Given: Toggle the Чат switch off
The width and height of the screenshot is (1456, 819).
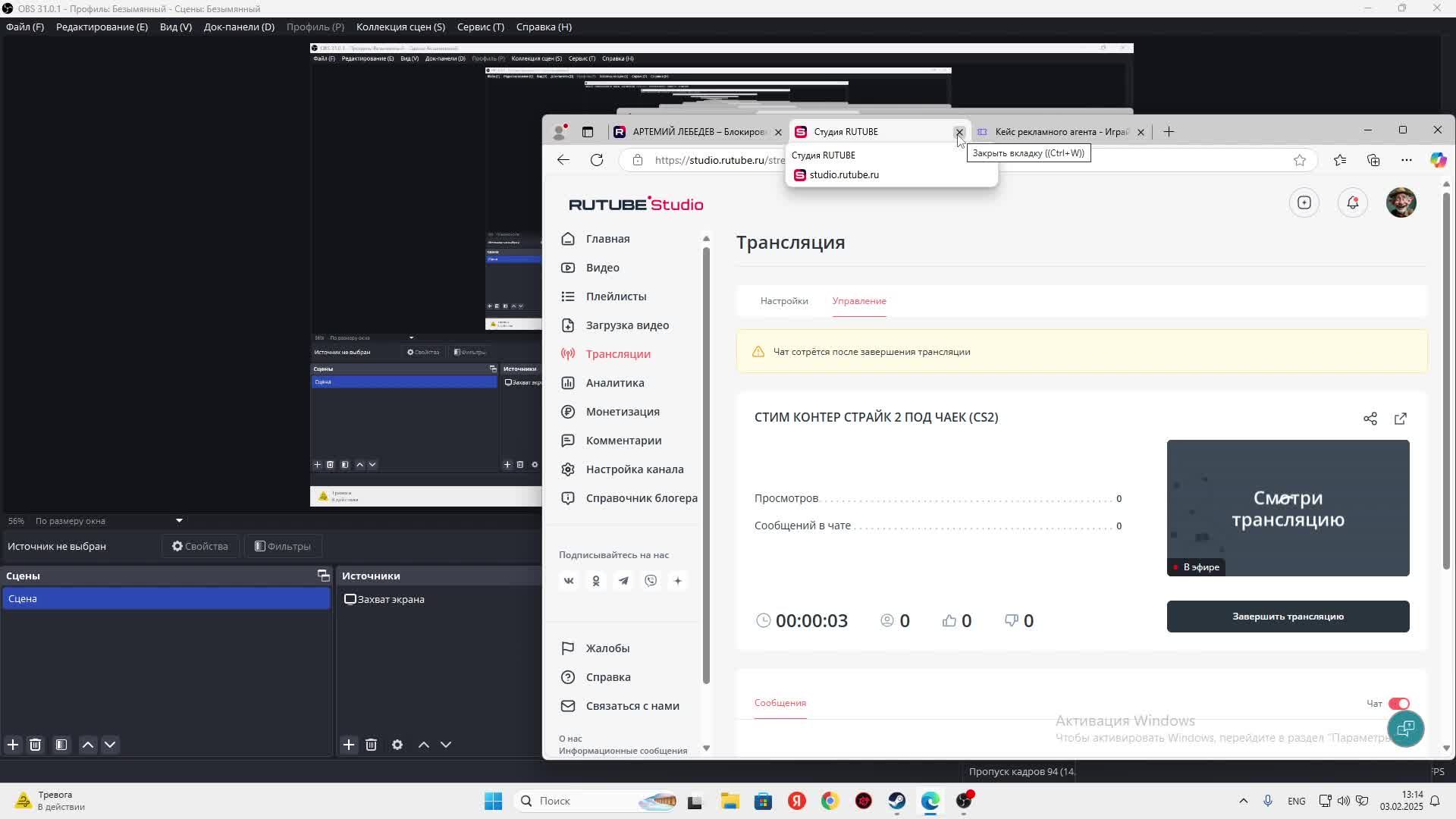Looking at the screenshot, I should (1399, 704).
